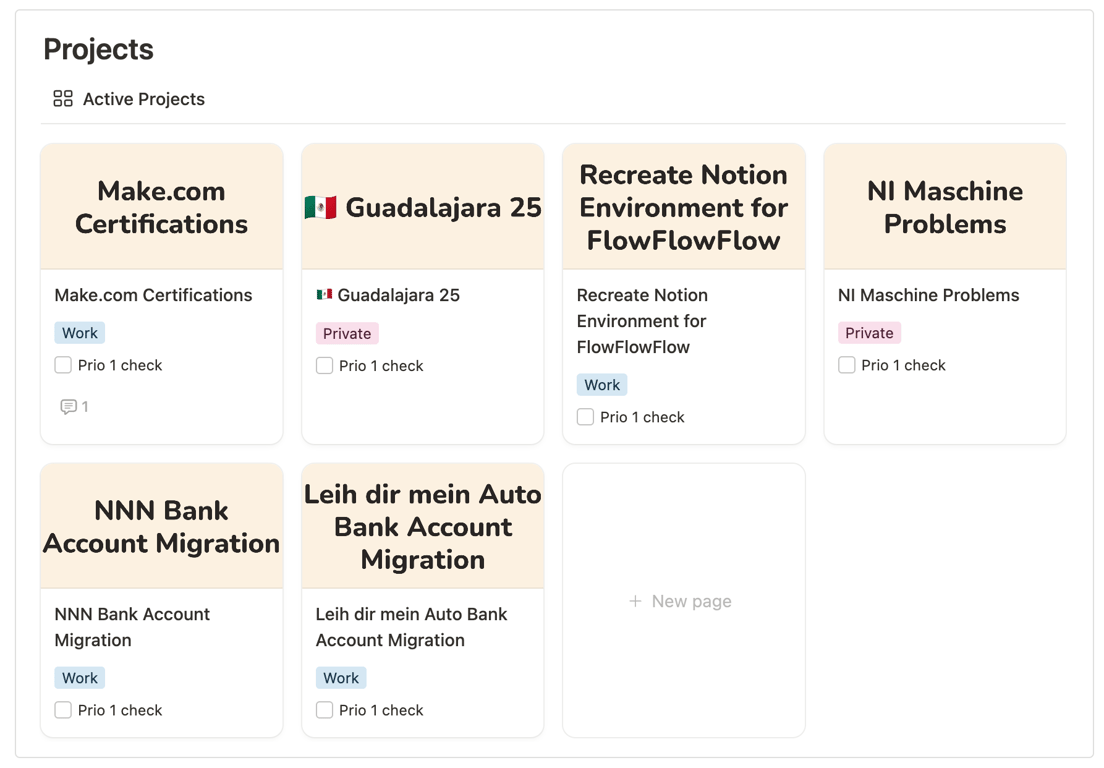Switch to the Active Projects view tab
This screenshot has height=768, width=1104.
pos(143,99)
